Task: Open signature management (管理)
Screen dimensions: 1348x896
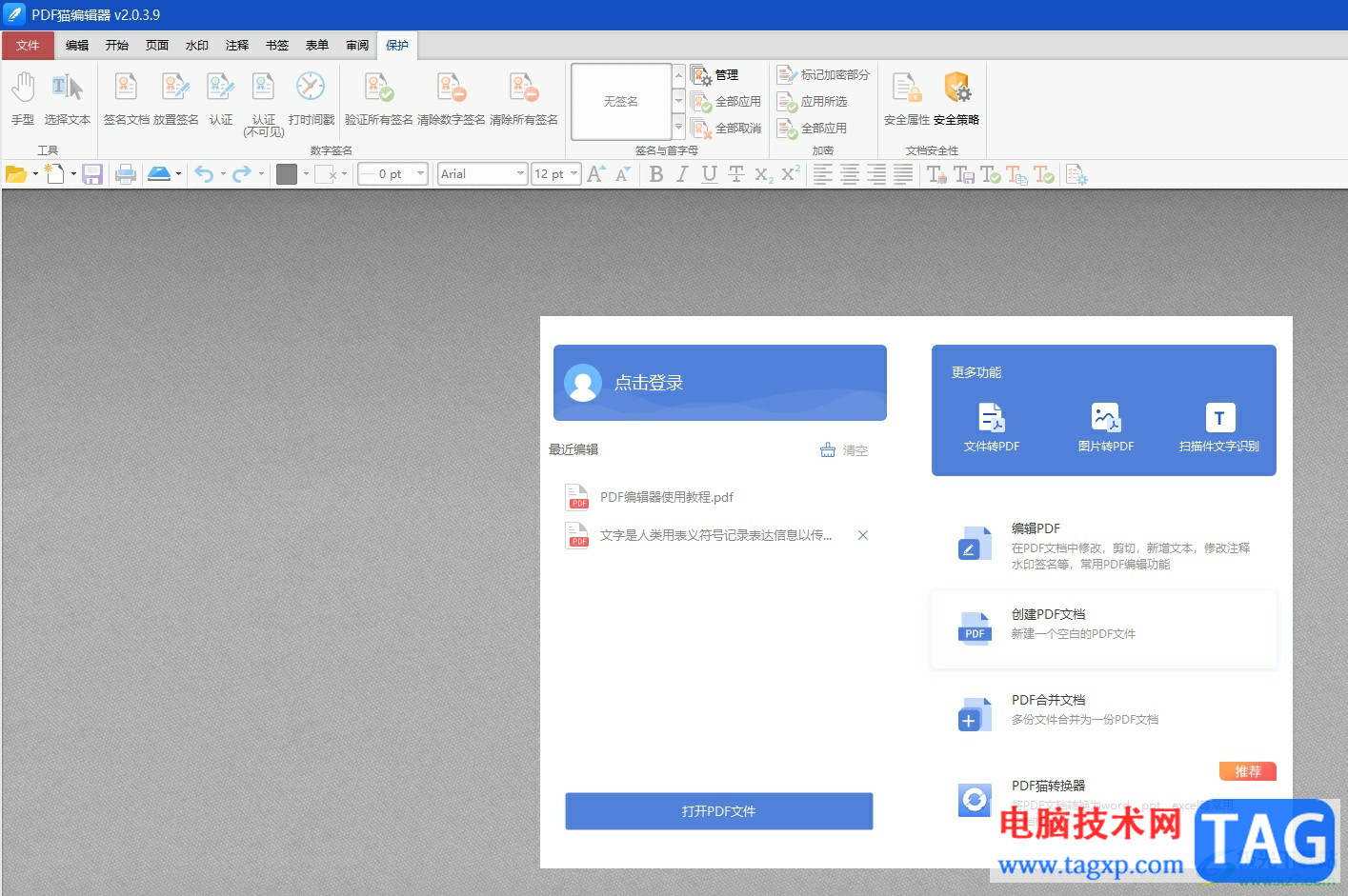Action: (714, 74)
